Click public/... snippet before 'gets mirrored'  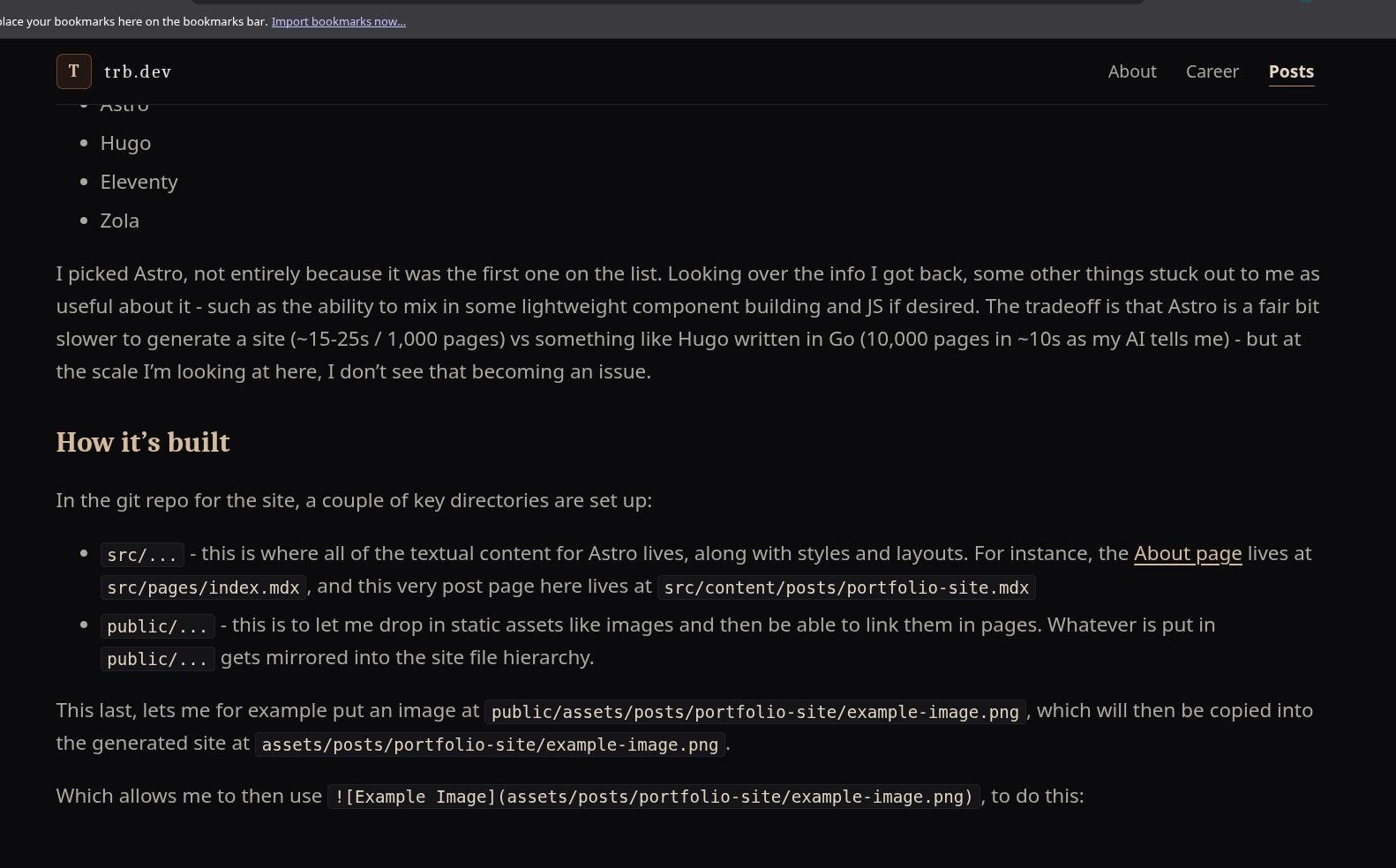(157, 659)
